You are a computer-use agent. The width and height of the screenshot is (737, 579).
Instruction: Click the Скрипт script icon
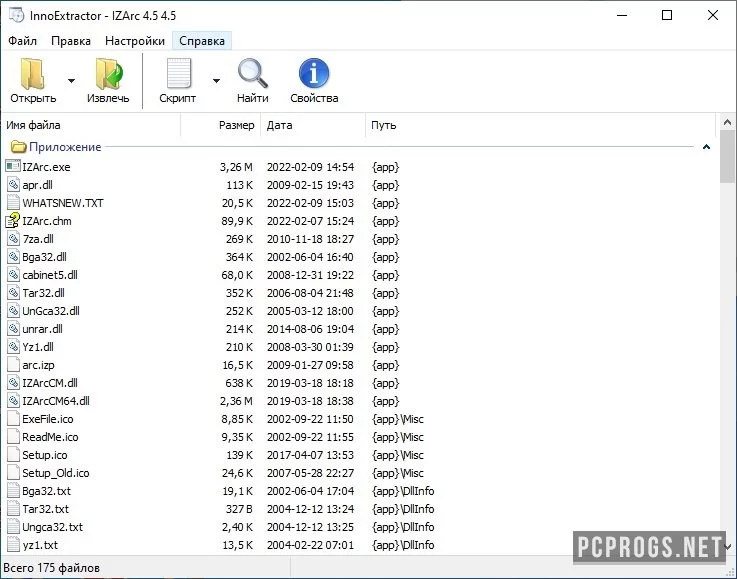[179, 73]
